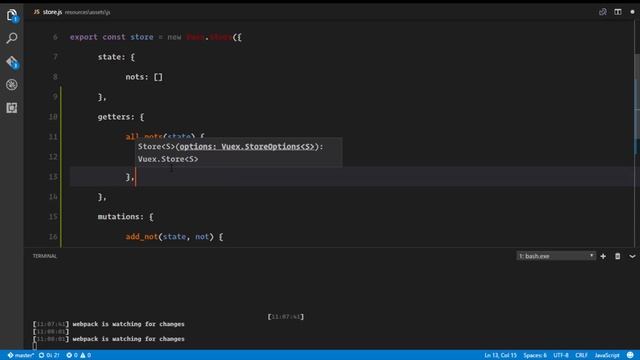Click the 'getters: {' code line
Image resolution: width=640 pixels, height=360 pixels.
tap(121, 117)
